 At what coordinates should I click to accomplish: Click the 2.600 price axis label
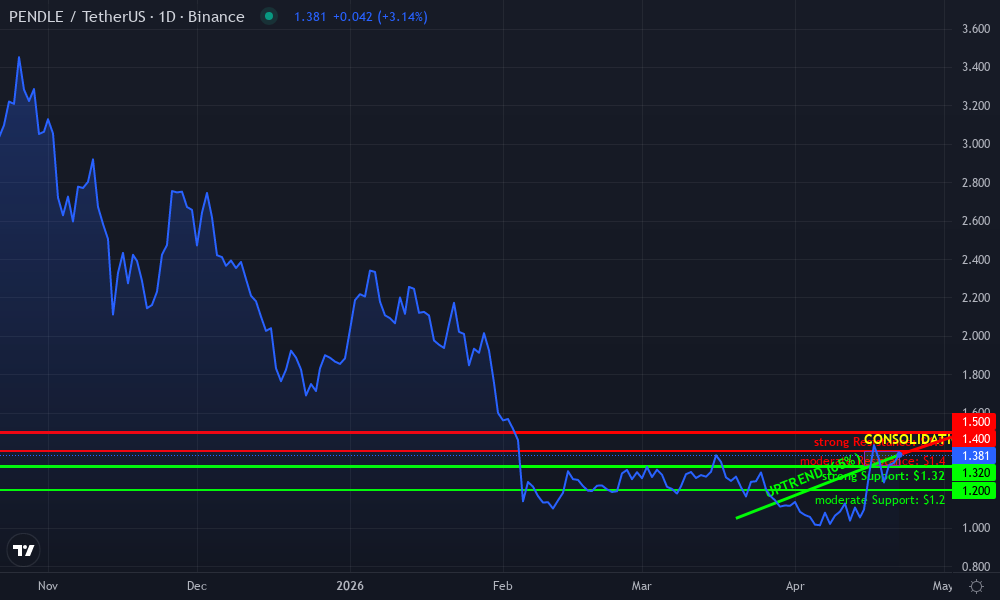(976, 221)
